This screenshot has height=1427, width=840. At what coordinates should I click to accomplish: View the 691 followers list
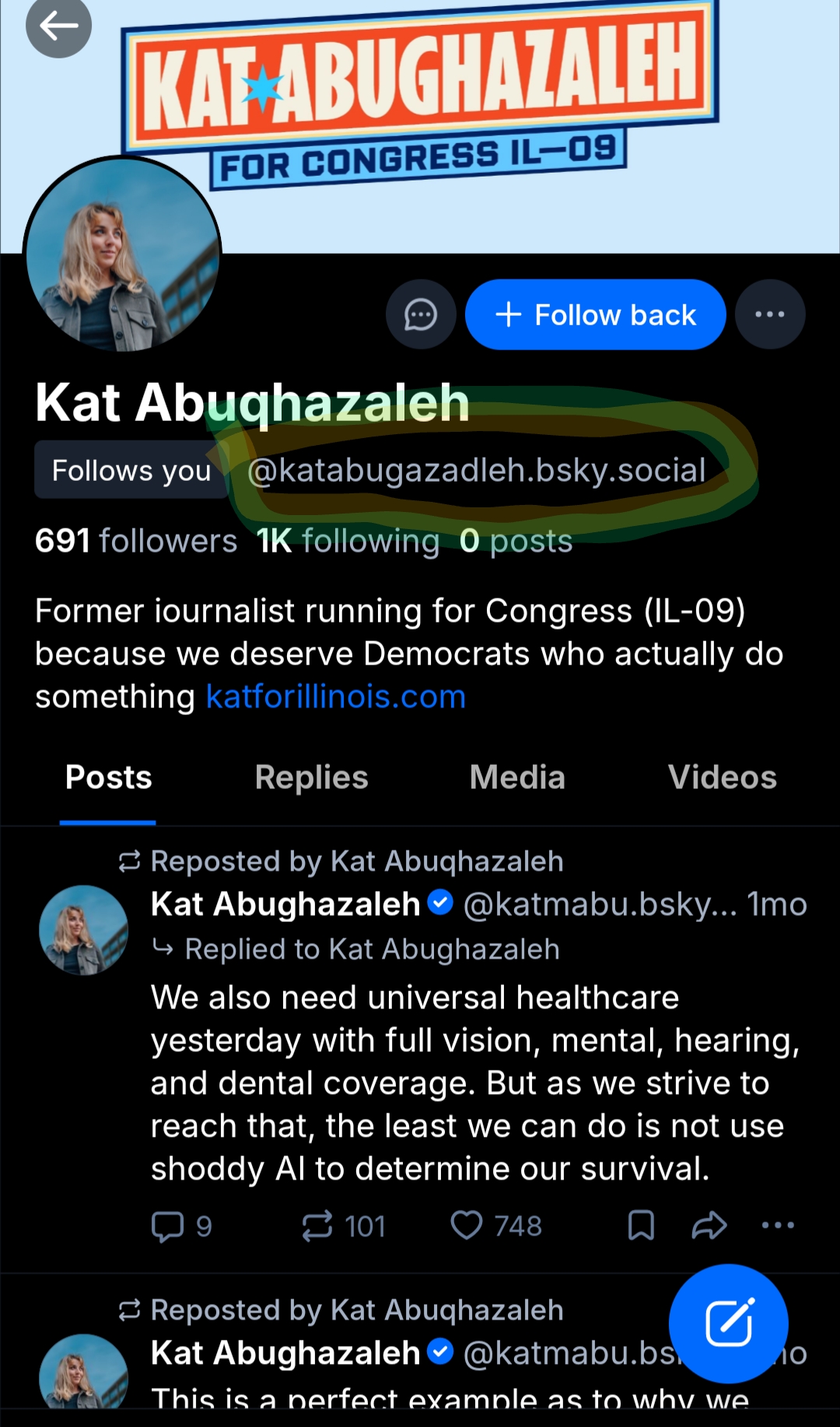tap(136, 541)
